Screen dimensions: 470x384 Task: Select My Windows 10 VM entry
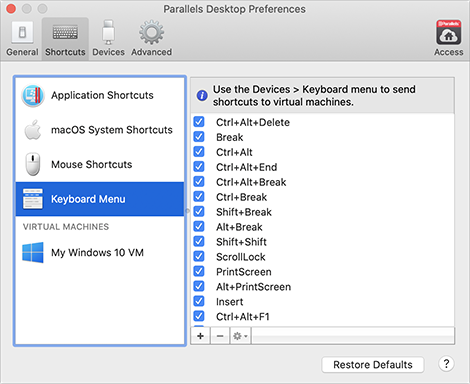tap(100, 253)
